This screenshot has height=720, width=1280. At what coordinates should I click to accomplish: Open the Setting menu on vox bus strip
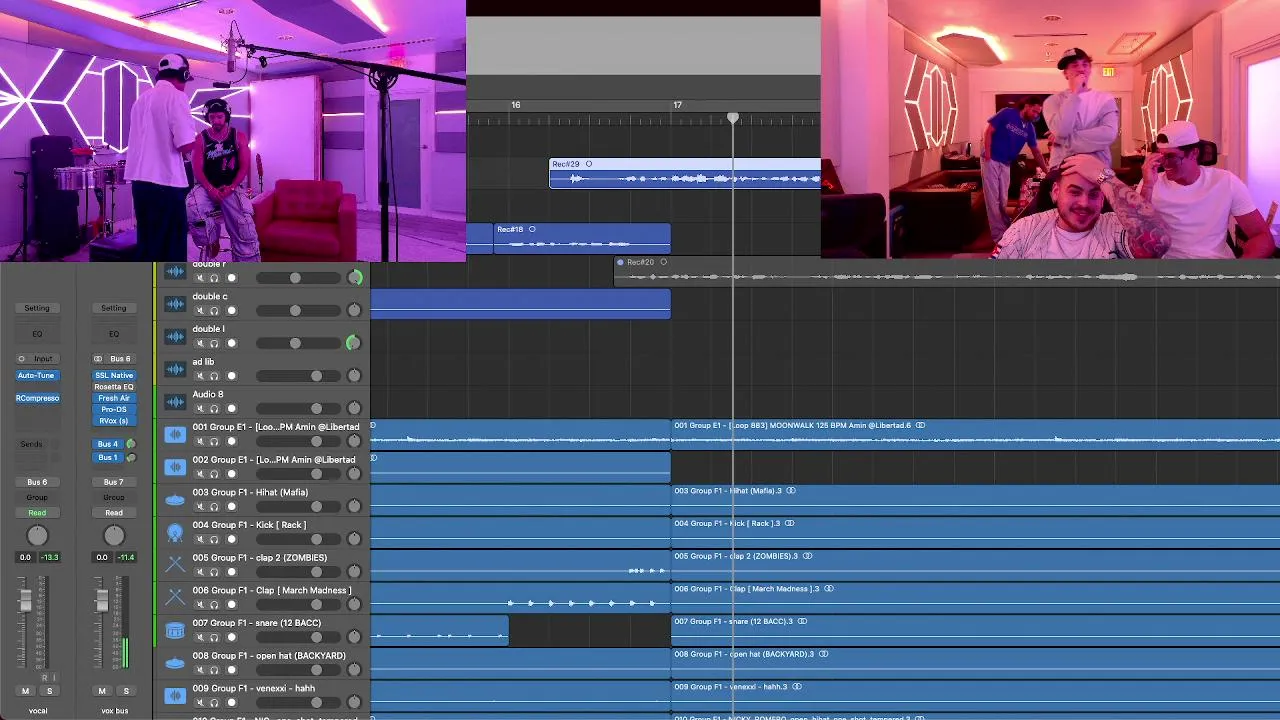(114, 308)
